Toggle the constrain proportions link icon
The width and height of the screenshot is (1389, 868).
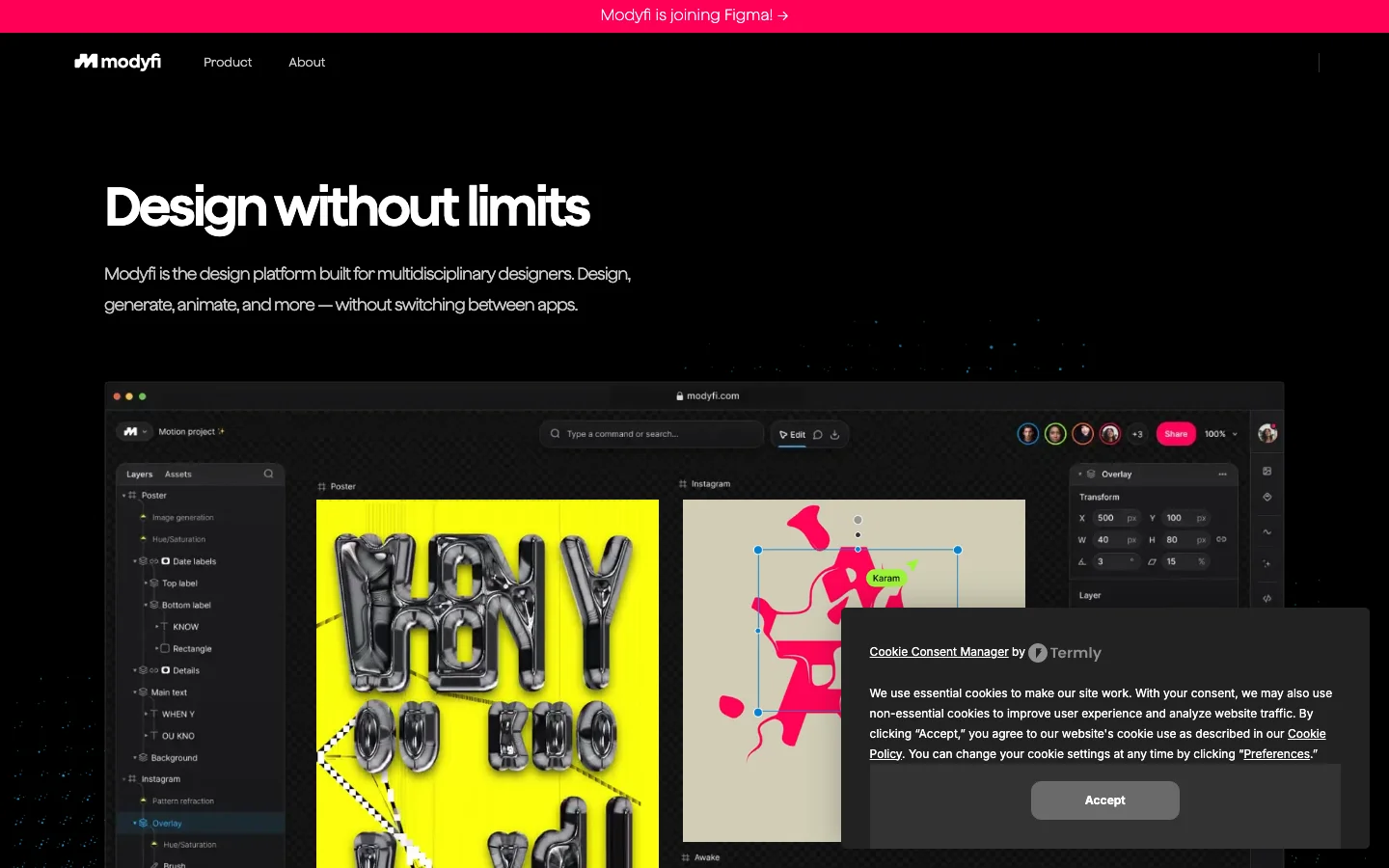(1221, 539)
